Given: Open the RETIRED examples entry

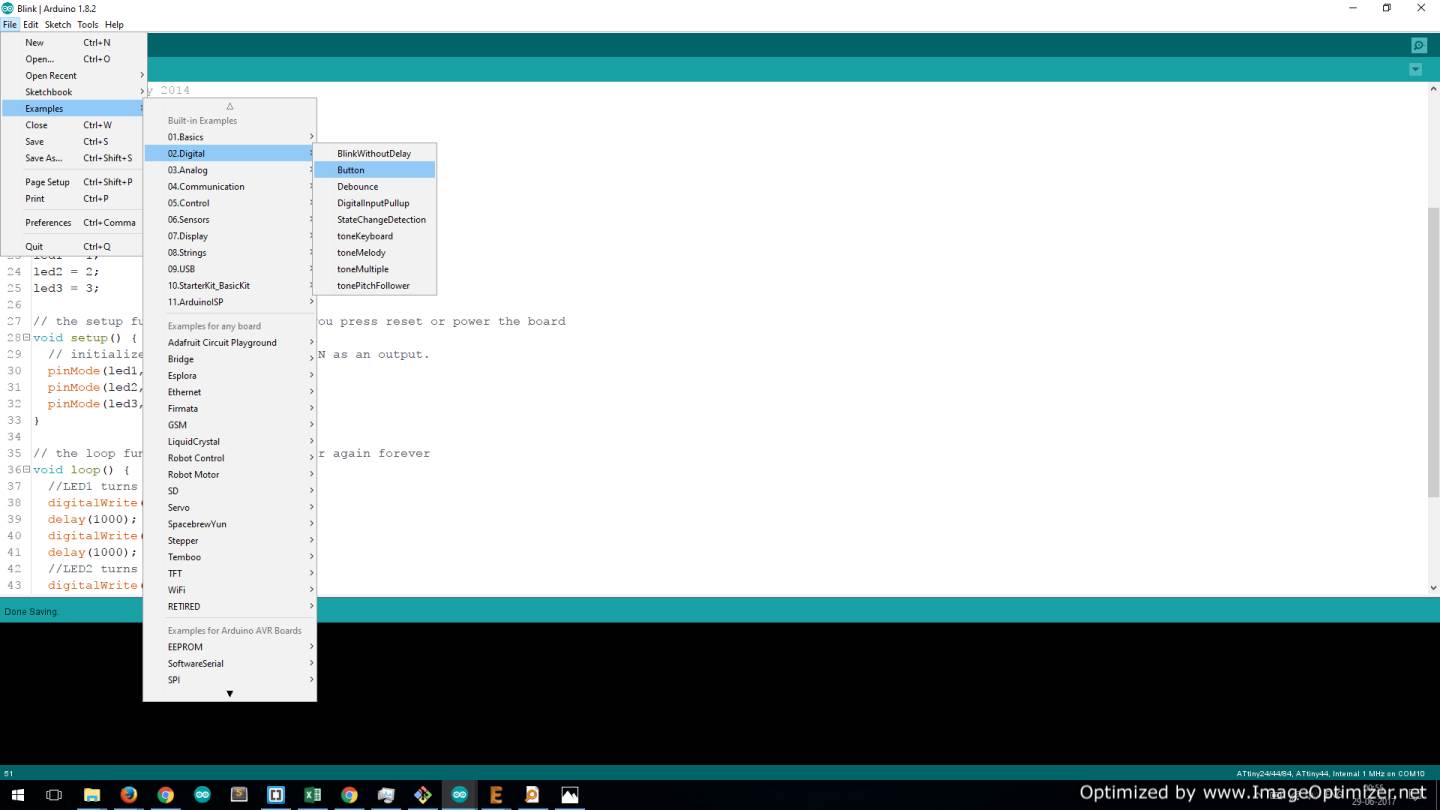Looking at the screenshot, I should pos(230,606).
